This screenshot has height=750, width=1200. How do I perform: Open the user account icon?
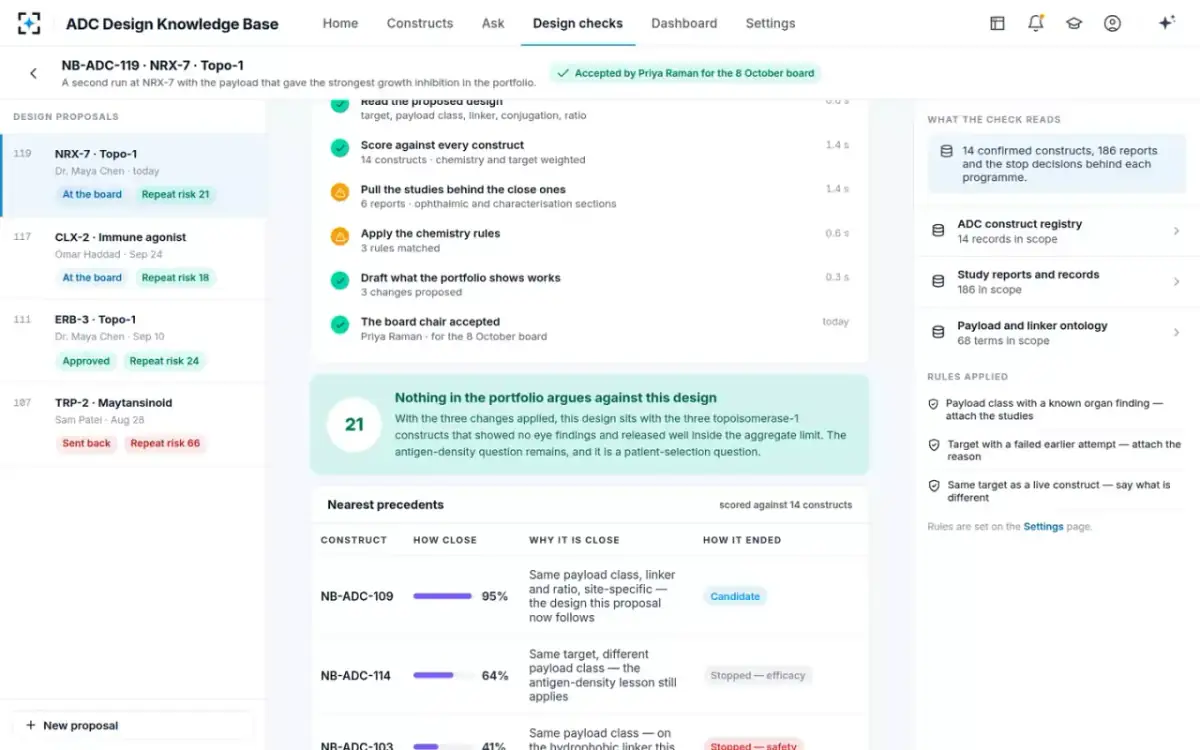pyautogui.click(x=1112, y=23)
